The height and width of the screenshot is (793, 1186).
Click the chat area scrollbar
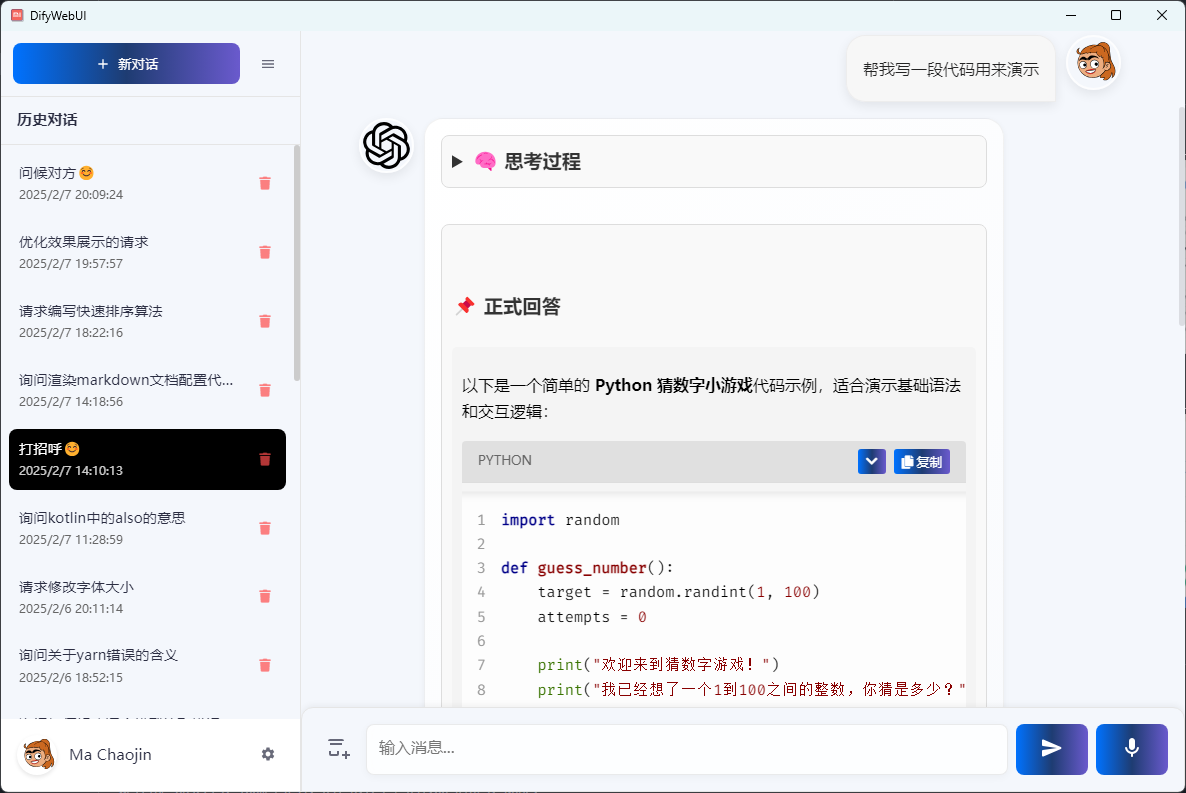pyautogui.click(x=1181, y=216)
